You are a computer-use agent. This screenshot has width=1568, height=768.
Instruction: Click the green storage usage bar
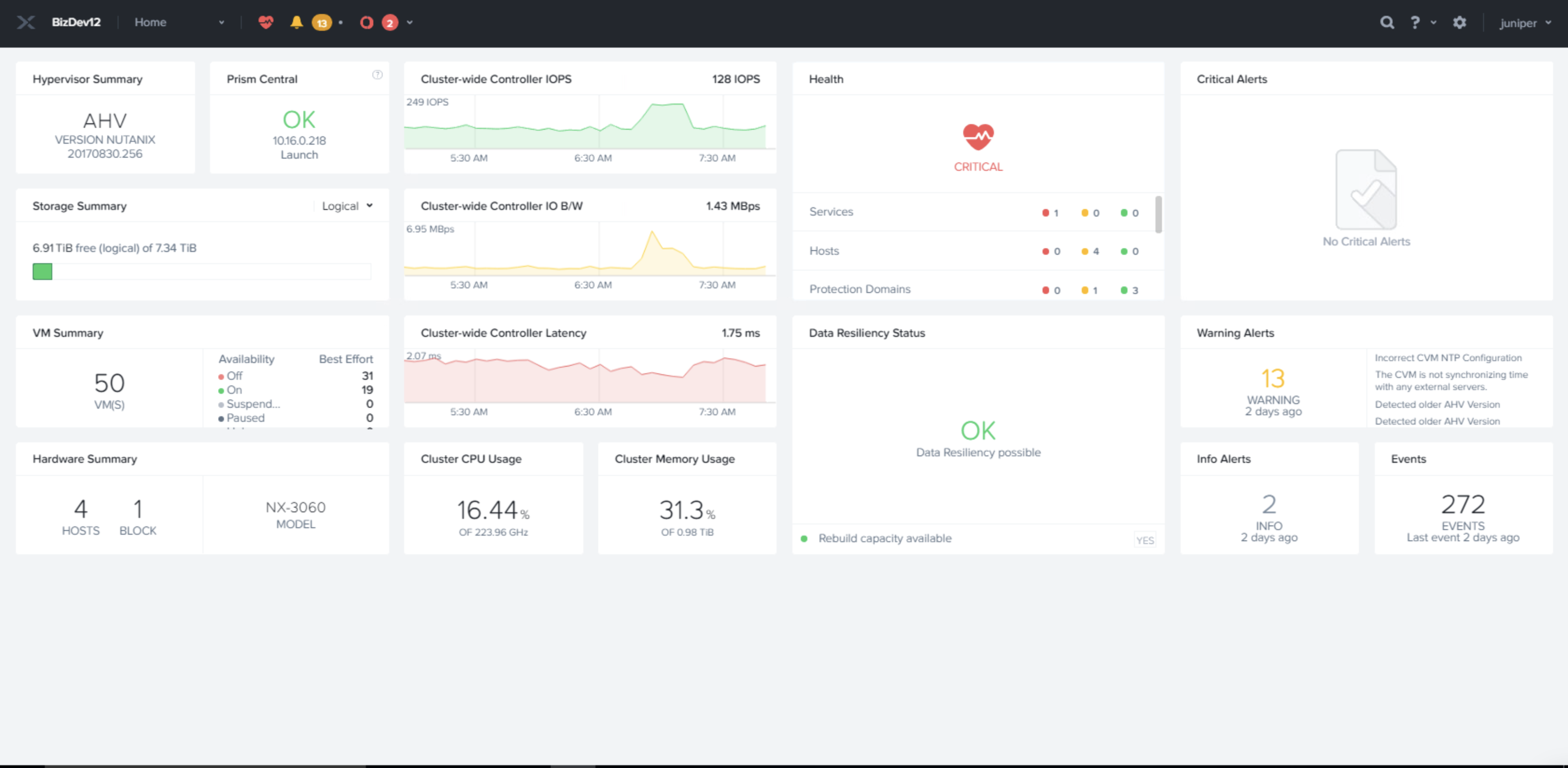pos(42,272)
